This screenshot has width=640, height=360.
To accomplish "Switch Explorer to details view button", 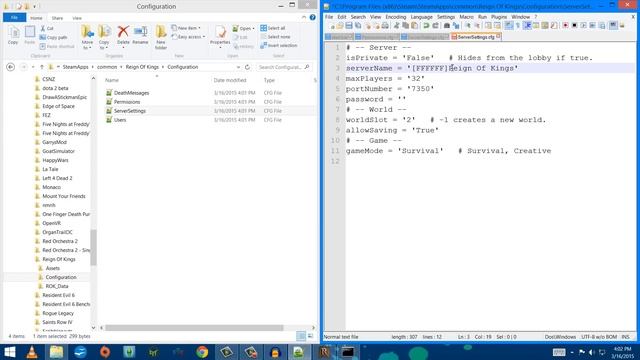I will pos(301,336).
